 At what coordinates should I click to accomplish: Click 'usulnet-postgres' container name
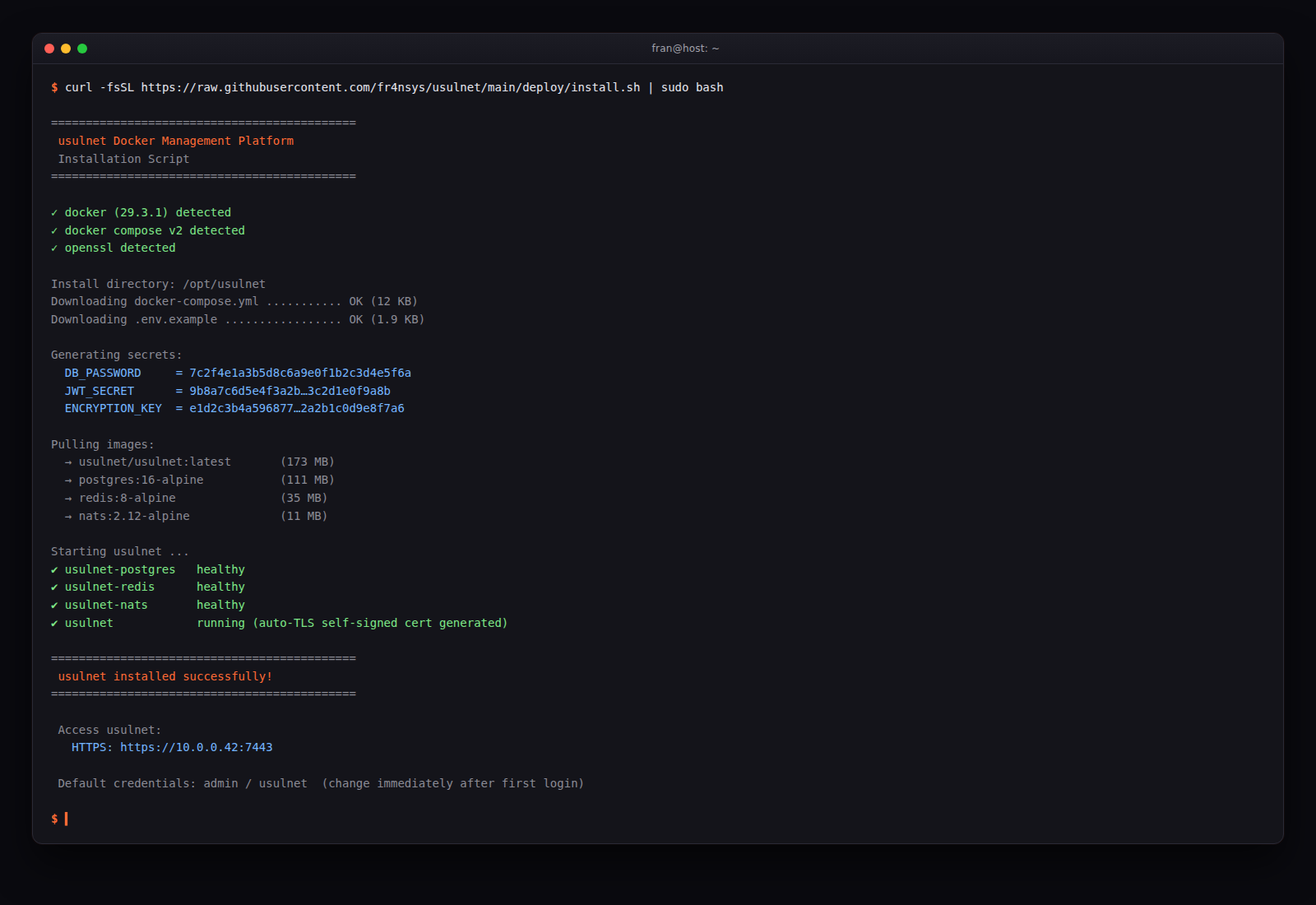[x=120, y=569]
